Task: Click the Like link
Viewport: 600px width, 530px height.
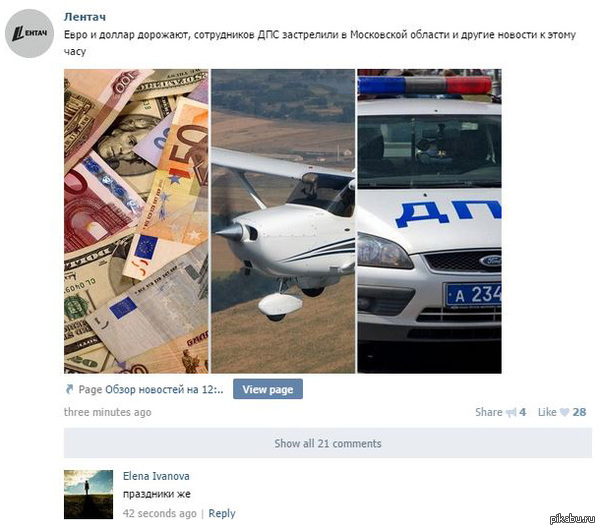Action: (547, 412)
